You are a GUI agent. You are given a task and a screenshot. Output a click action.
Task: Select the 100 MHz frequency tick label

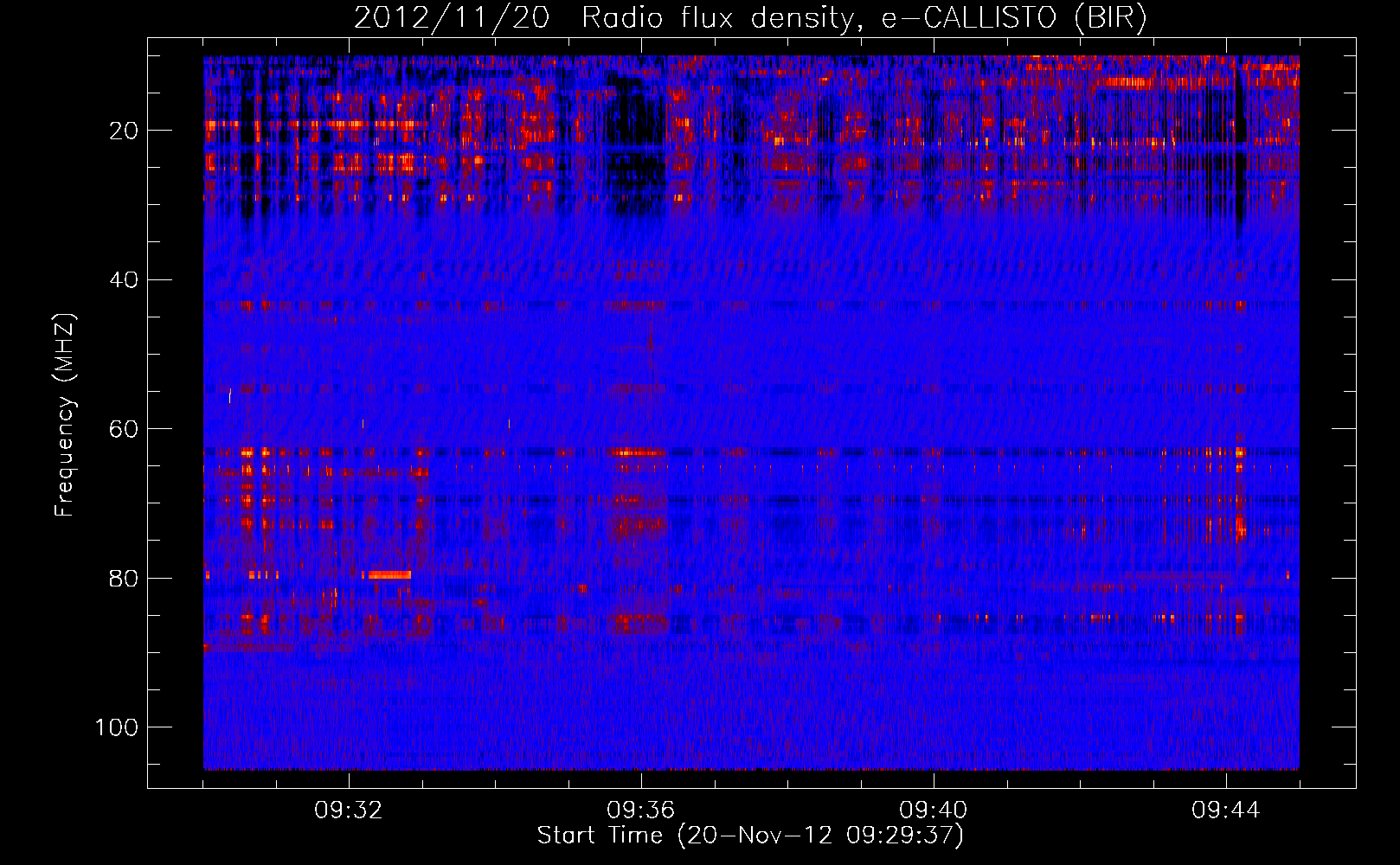pyautogui.click(x=117, y=727)
